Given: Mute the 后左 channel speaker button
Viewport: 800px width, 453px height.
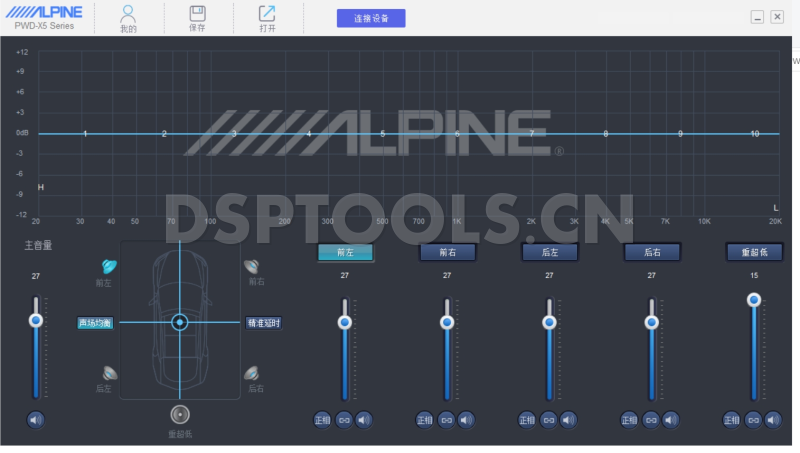Looking at the screenshot, I should coord(568,420).
